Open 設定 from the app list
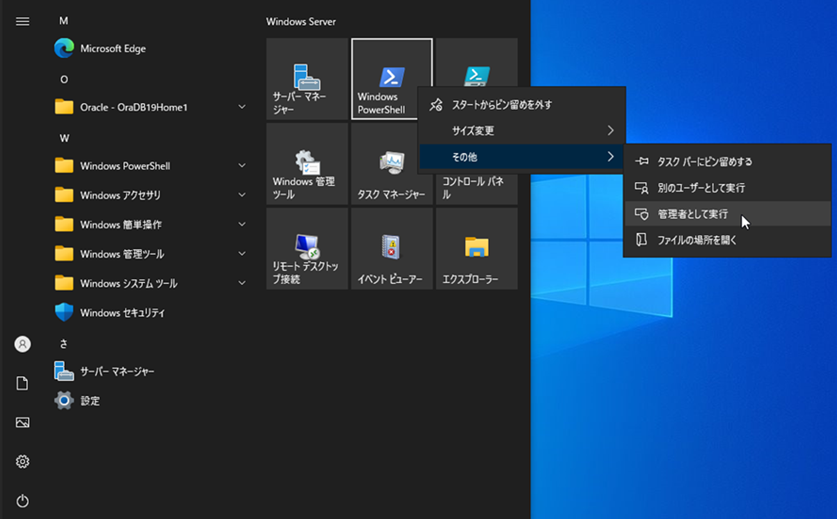The width and height of the screenshot is (837, 519). click(x=151, y=401)
